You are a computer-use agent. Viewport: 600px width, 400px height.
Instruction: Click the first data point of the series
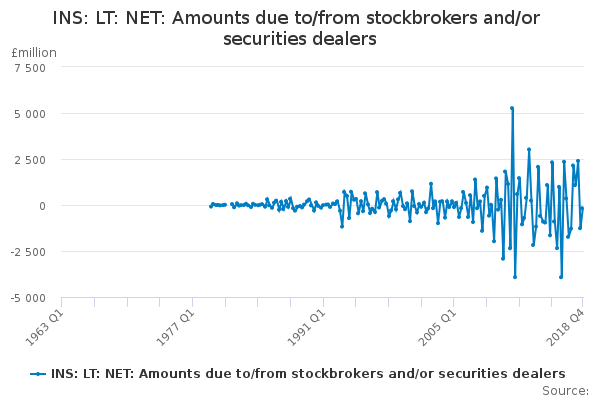210,206
